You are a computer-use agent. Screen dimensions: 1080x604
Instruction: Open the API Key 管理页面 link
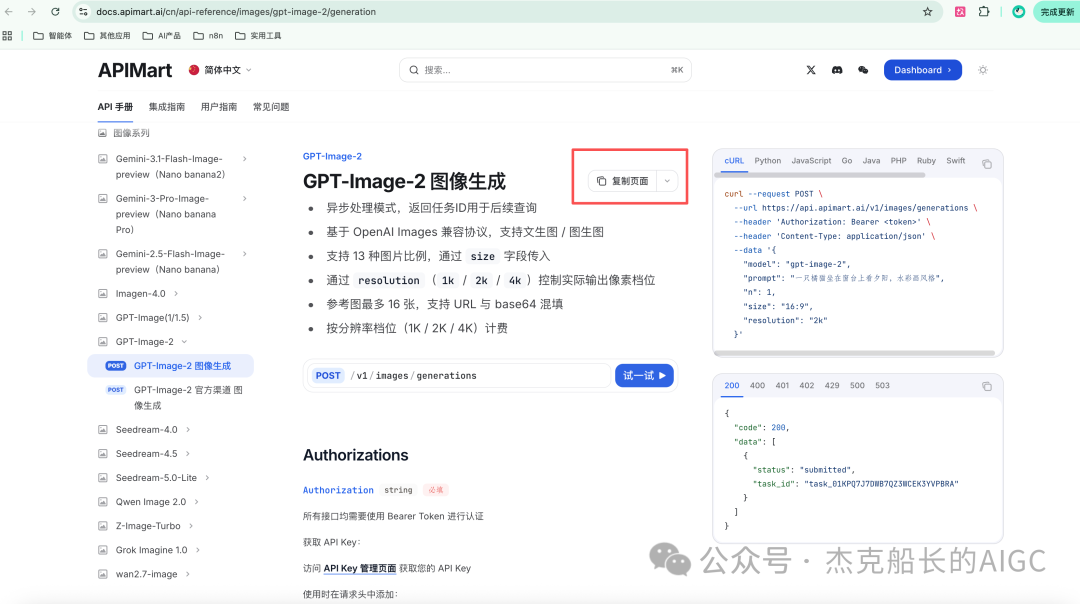[360, 568]
